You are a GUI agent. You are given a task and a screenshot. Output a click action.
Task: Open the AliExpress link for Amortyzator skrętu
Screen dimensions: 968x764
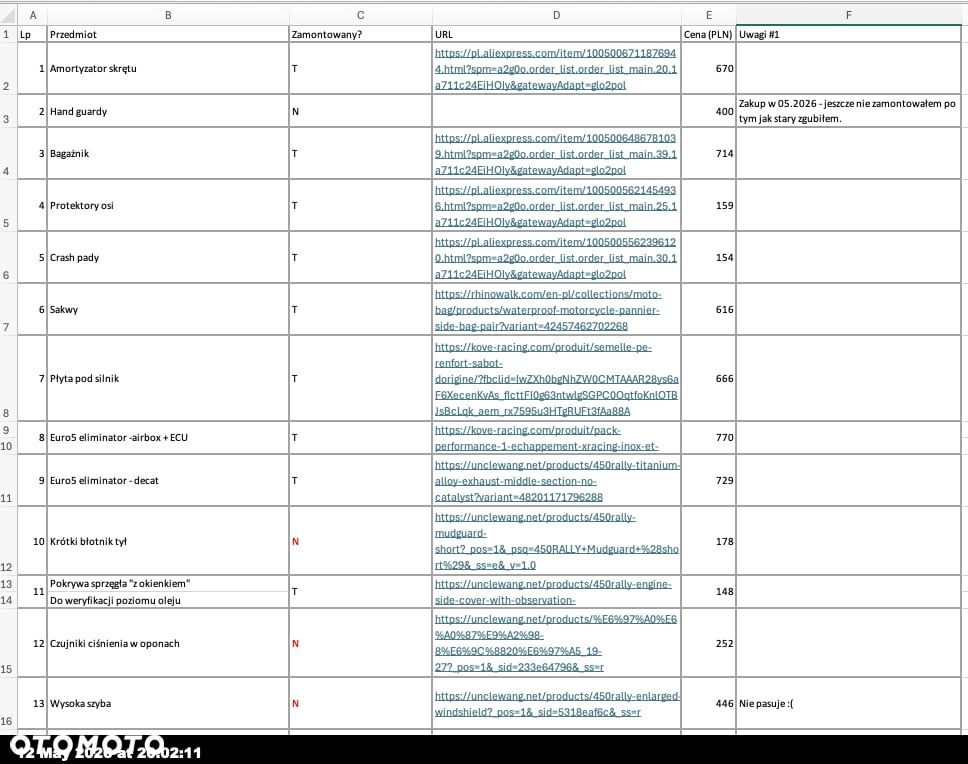(x=556, y=69)
